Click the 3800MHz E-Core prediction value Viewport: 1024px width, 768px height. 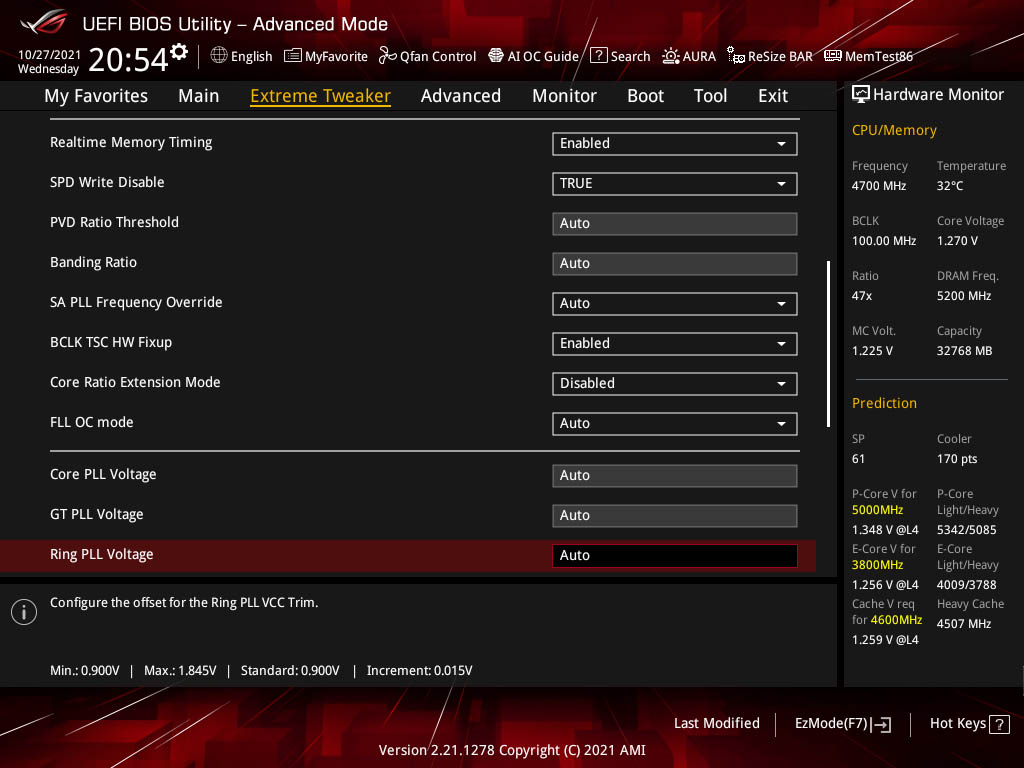click(877, 565)
